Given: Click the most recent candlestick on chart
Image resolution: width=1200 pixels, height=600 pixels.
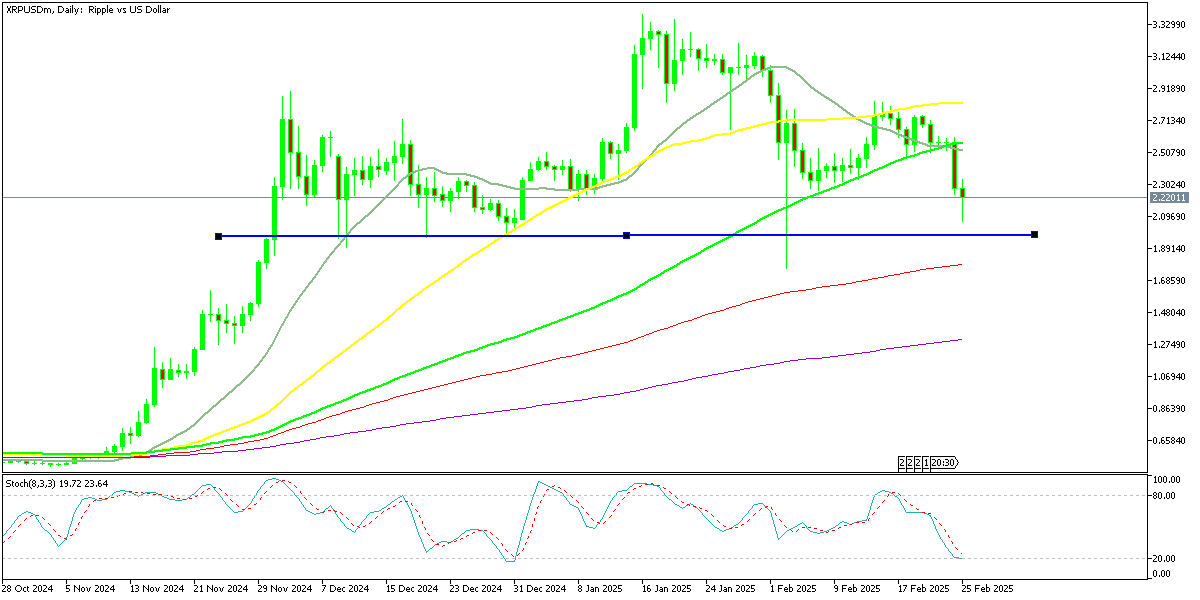Looking at the screenshot, I should (963, 193).
